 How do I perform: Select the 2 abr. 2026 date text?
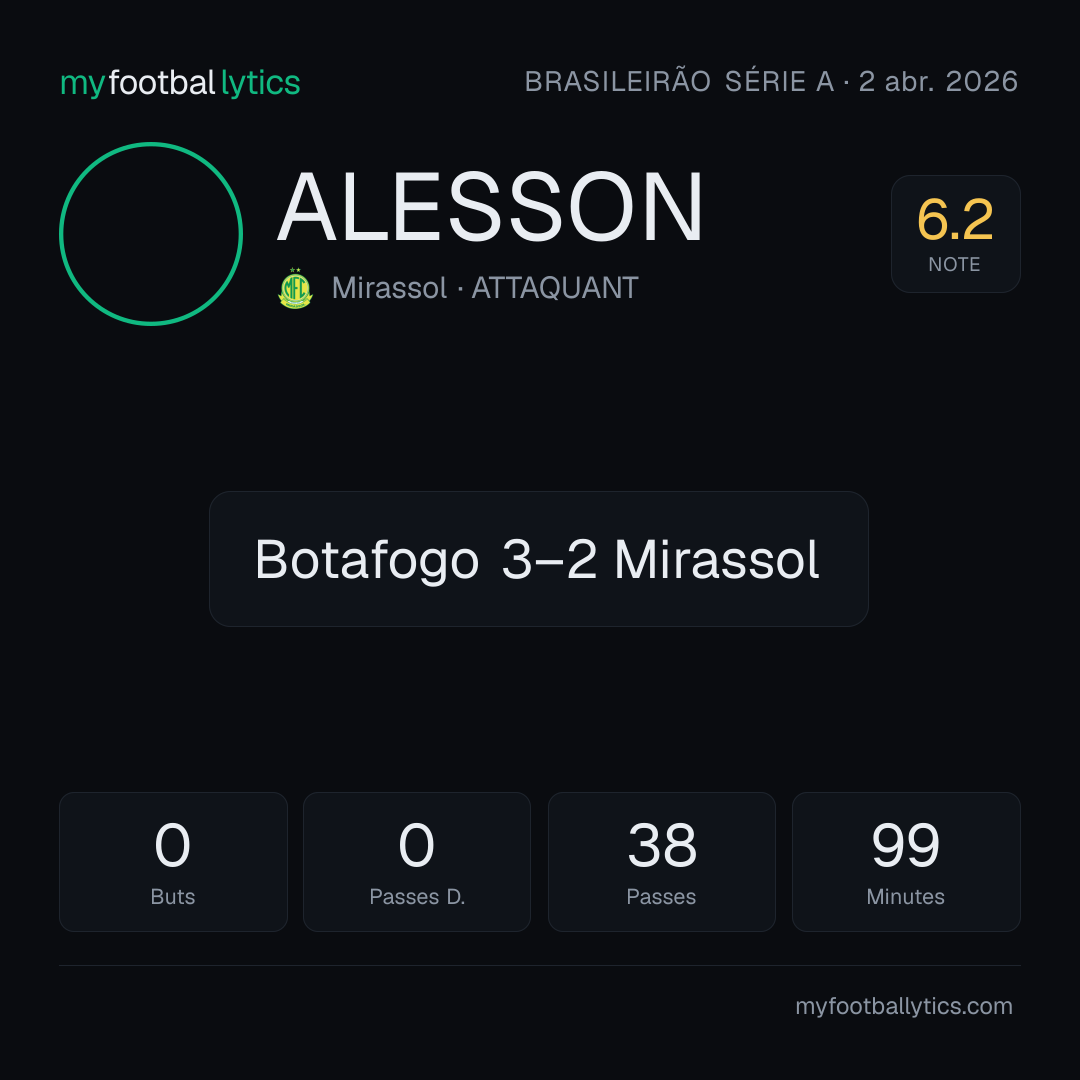[x=938, y=81]
